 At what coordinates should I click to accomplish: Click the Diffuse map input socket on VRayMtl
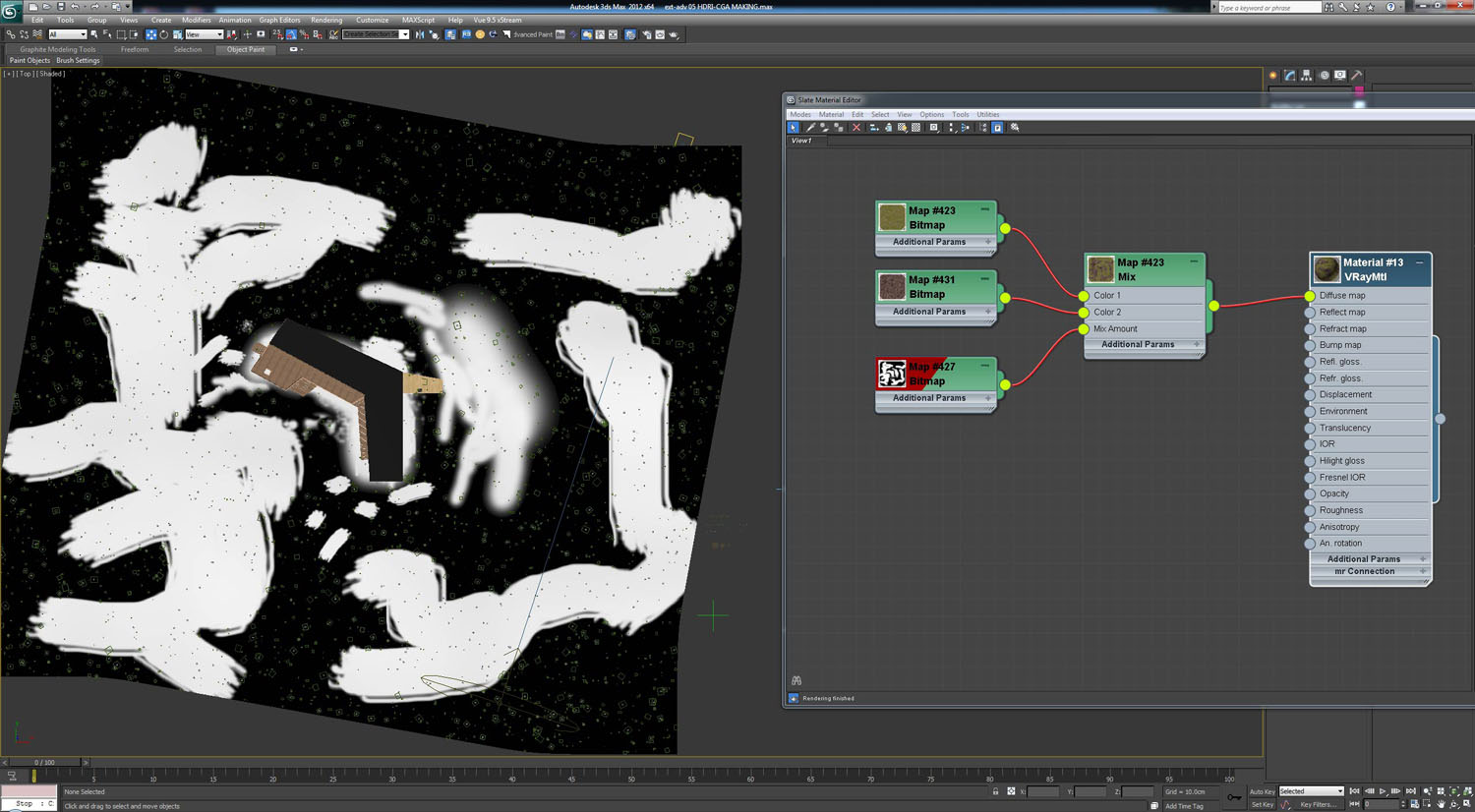(x=1310, y=296)
